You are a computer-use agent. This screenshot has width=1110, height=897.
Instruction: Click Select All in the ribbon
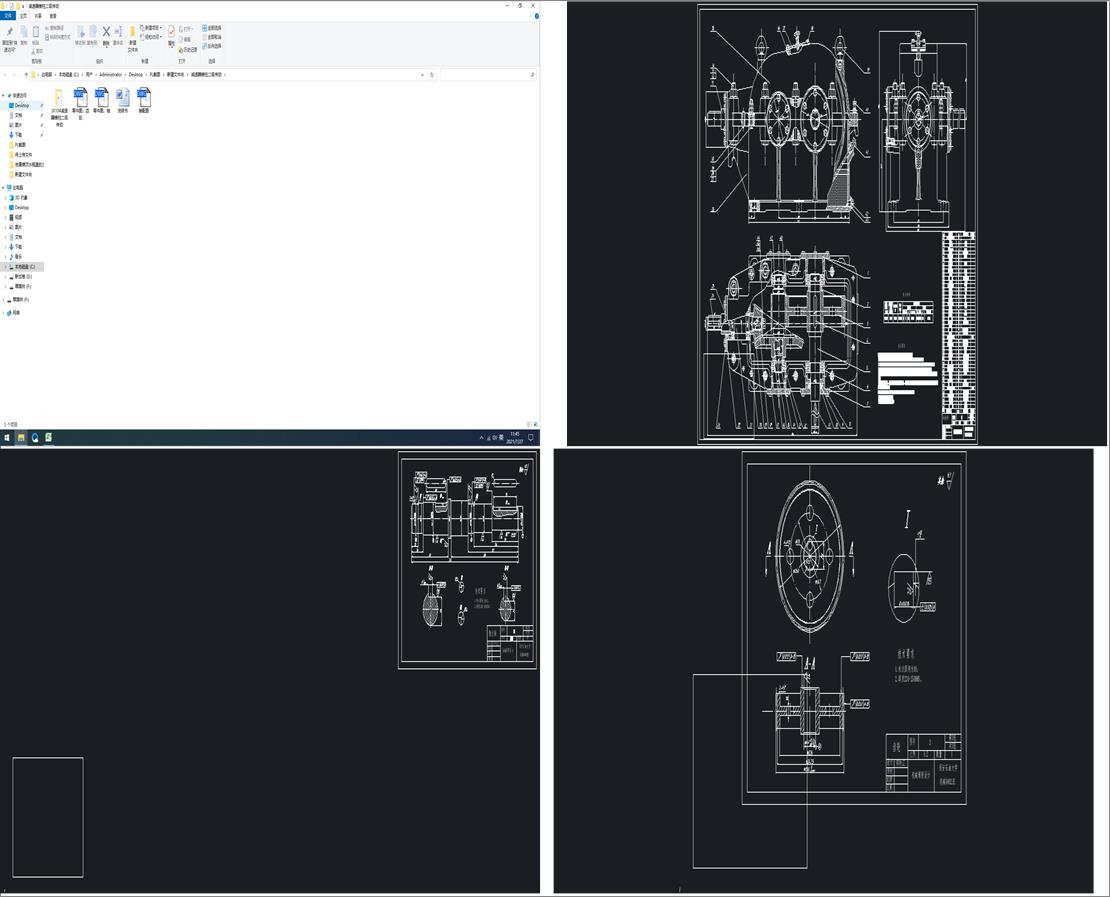(x=212, y=27)
